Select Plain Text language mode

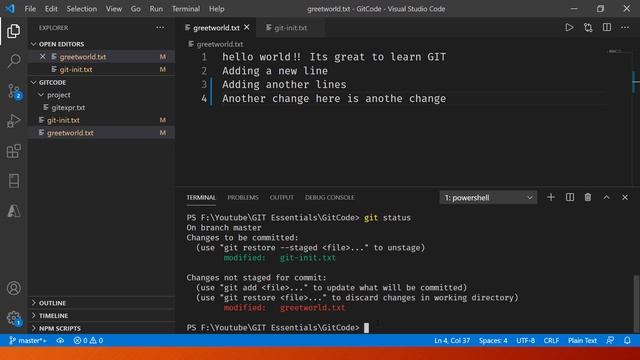pyautogui.click(x=582, y=340)
